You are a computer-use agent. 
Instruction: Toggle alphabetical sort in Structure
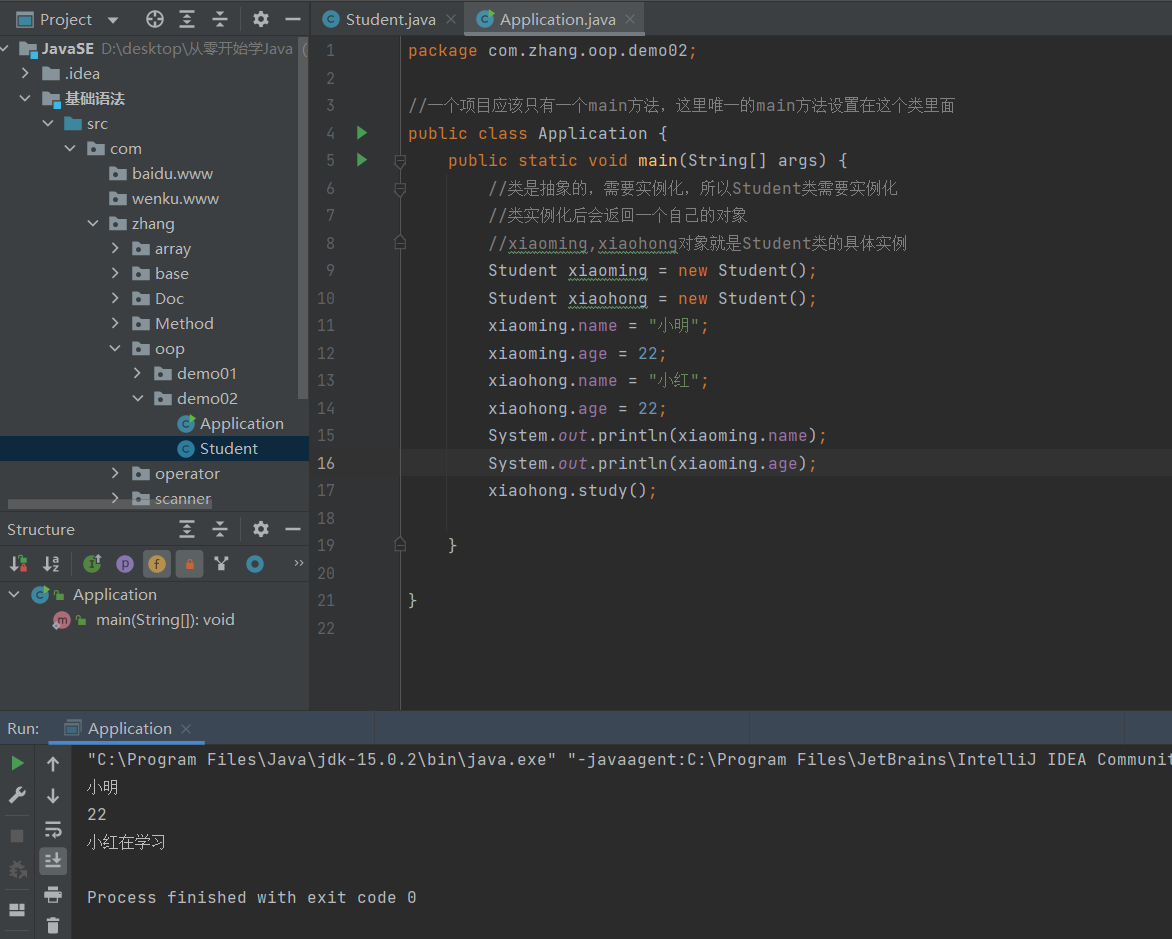click(51, 564)
